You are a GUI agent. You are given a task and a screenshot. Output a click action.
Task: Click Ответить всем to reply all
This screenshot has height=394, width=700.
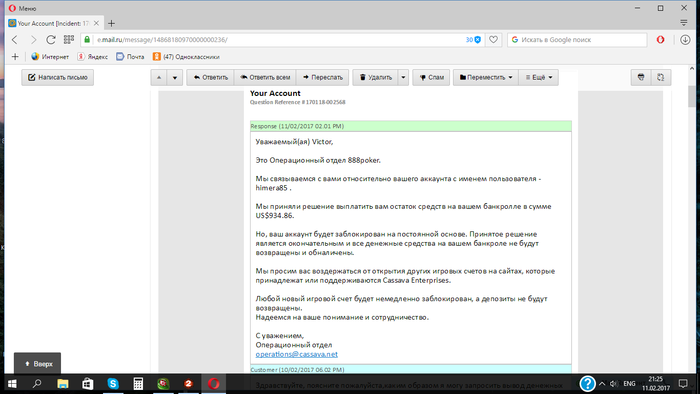click(x=265, y=77)
